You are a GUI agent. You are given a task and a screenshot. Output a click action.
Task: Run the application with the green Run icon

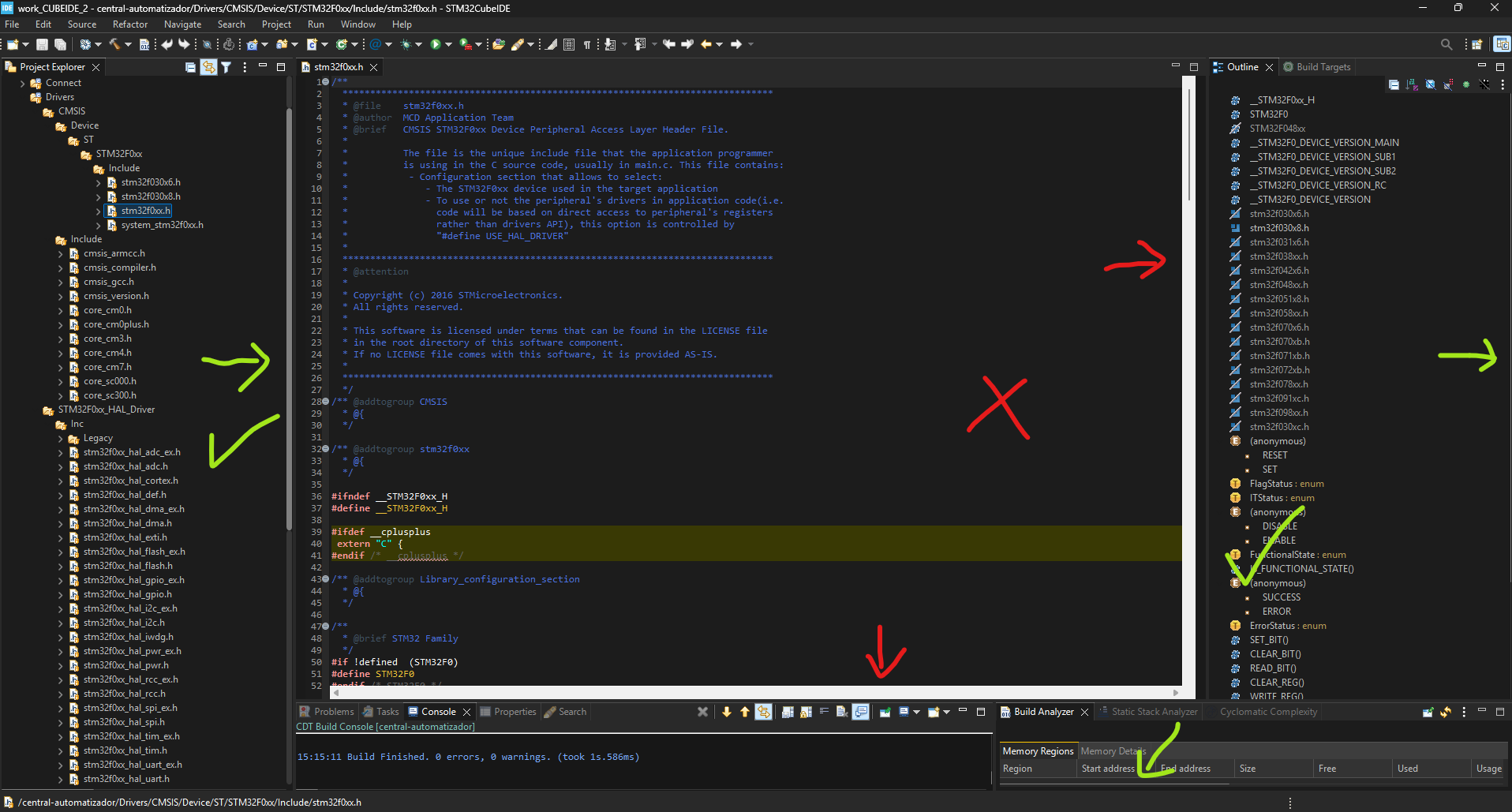coord(436,45)
